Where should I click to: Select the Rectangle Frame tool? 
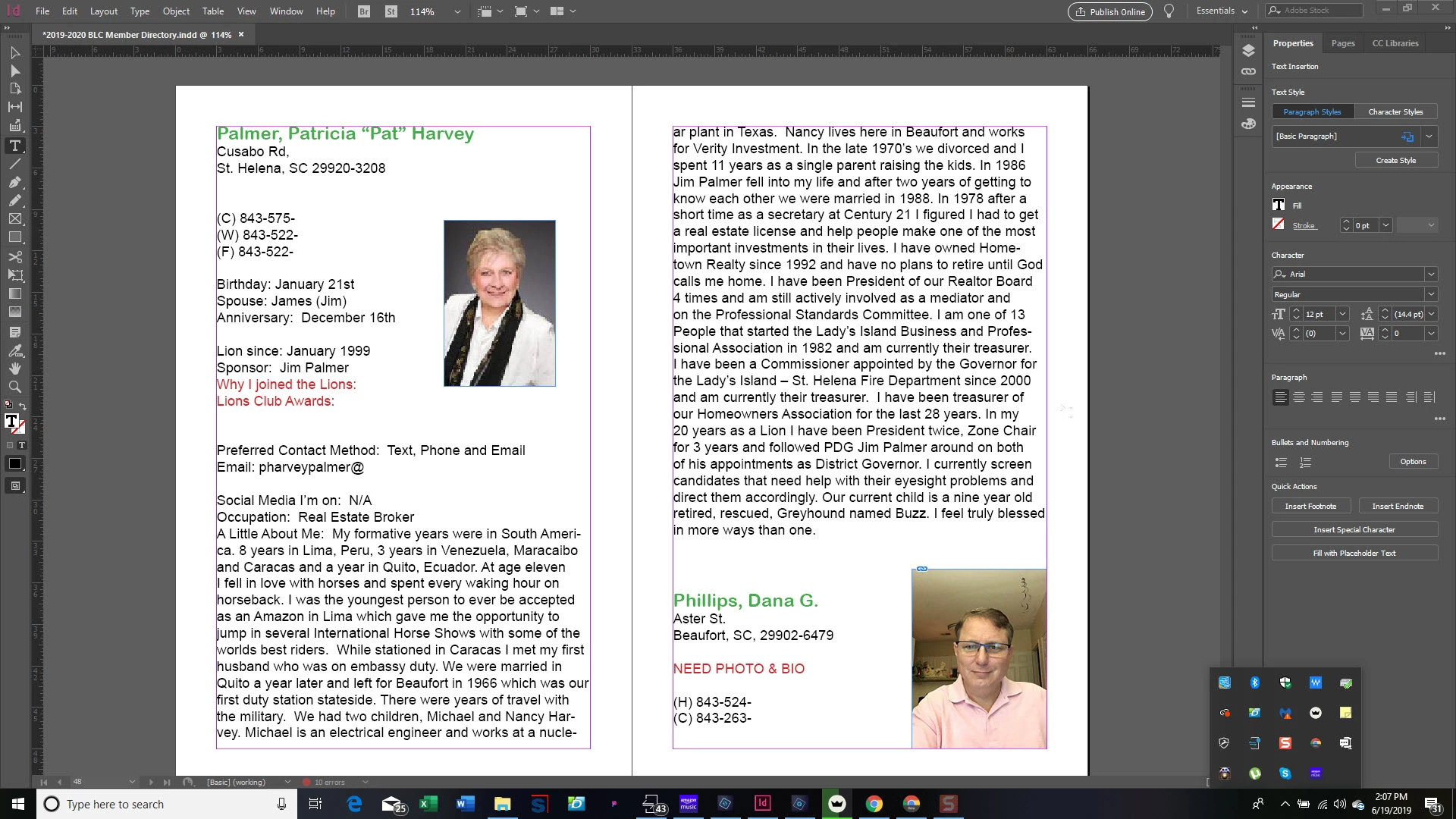click(14, 219)
